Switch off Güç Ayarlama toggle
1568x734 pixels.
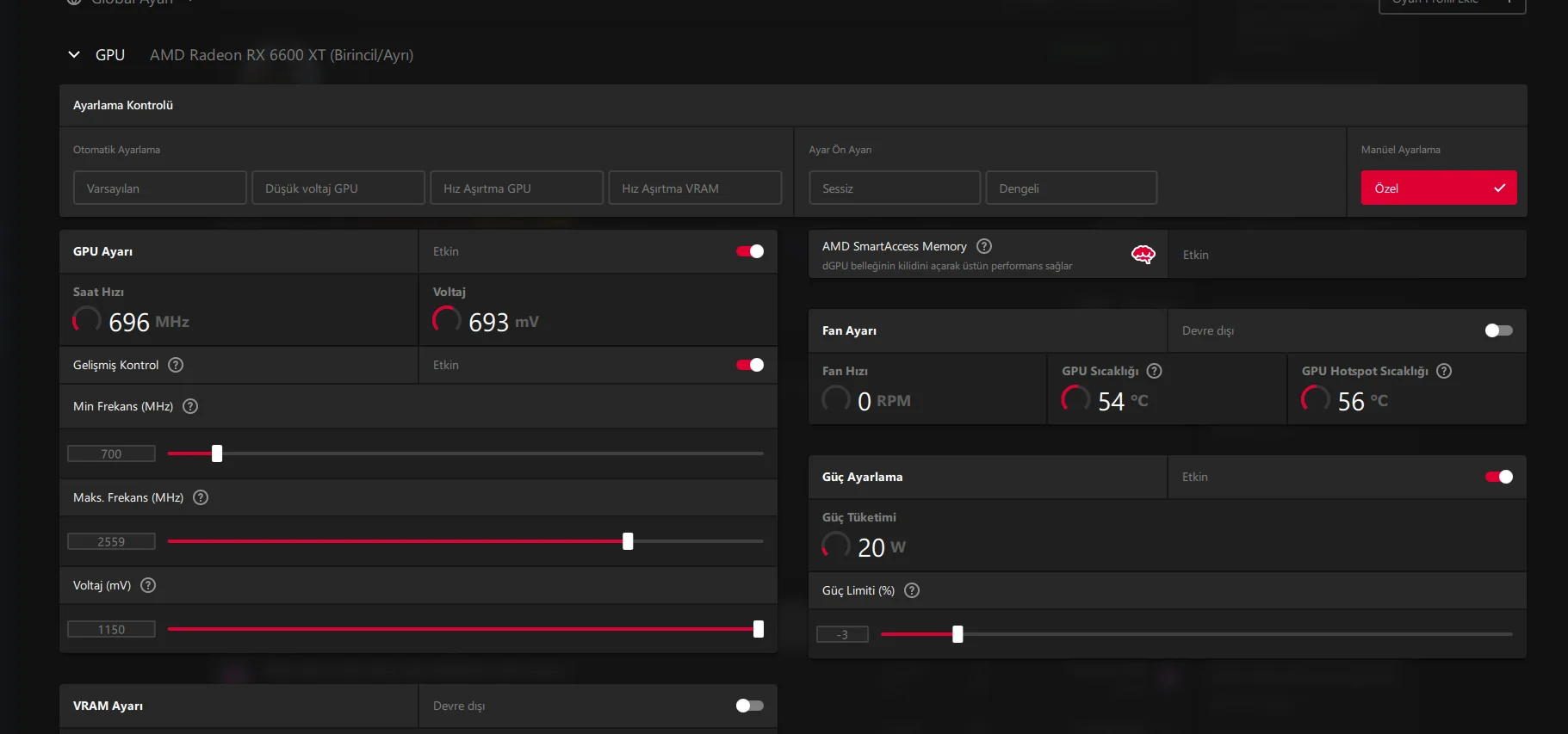pyautogui.click(x=1499, y=477)
